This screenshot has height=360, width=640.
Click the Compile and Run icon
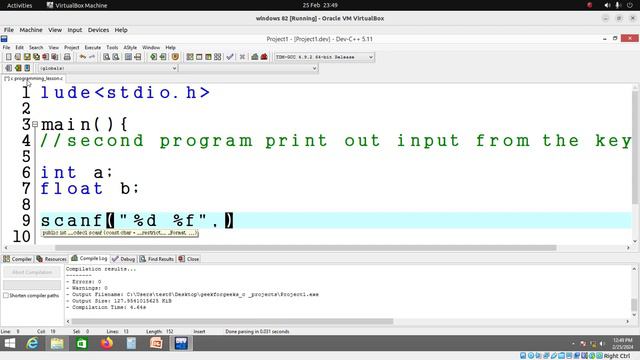[208, 57]
